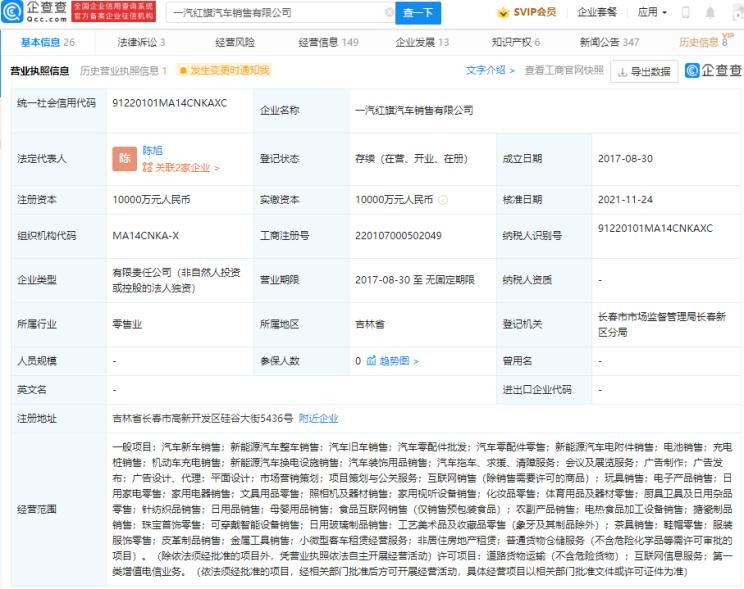Click the 企查查 logo in header
Screen dimensions: 744x589
point(36,12)
